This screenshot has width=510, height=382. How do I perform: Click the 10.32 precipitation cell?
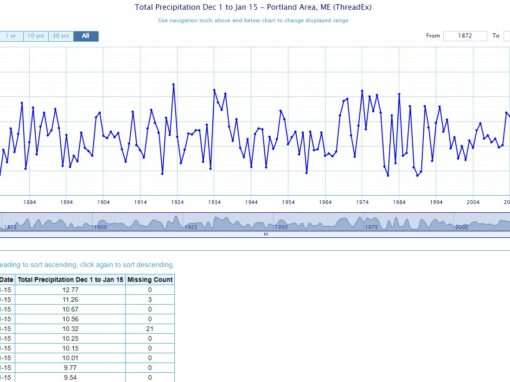pyautogui.click(x=70, y=329)
